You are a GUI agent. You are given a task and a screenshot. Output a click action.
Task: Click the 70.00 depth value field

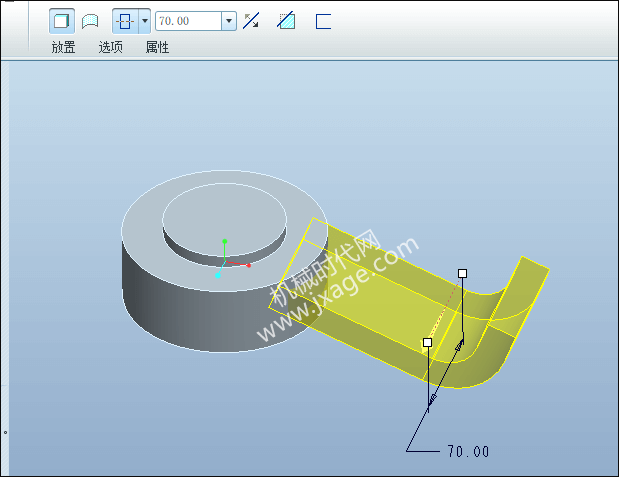[x=189, y=21]
